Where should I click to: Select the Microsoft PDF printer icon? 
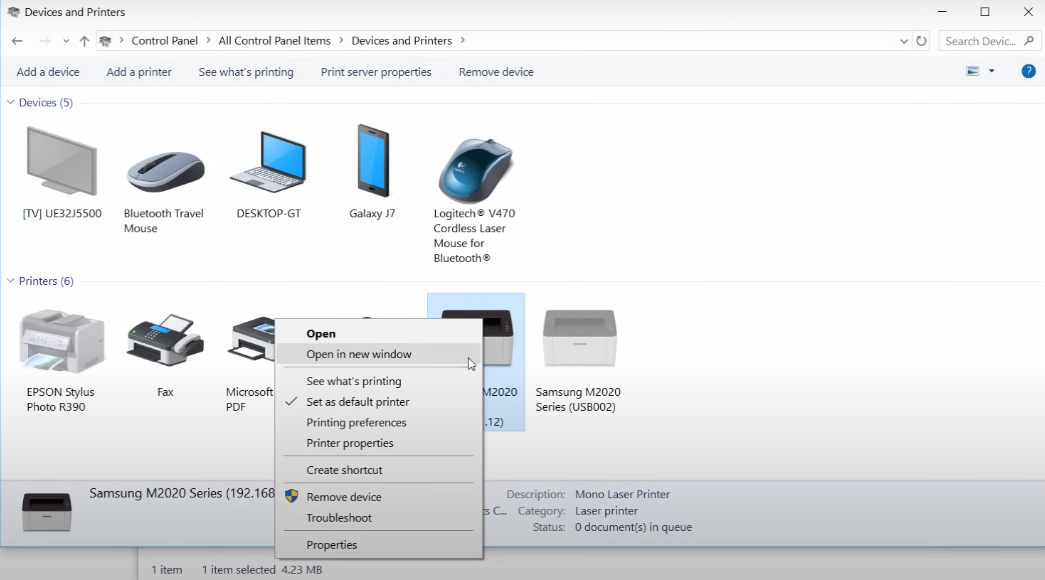pyautogui.click(x=253, y=339)
